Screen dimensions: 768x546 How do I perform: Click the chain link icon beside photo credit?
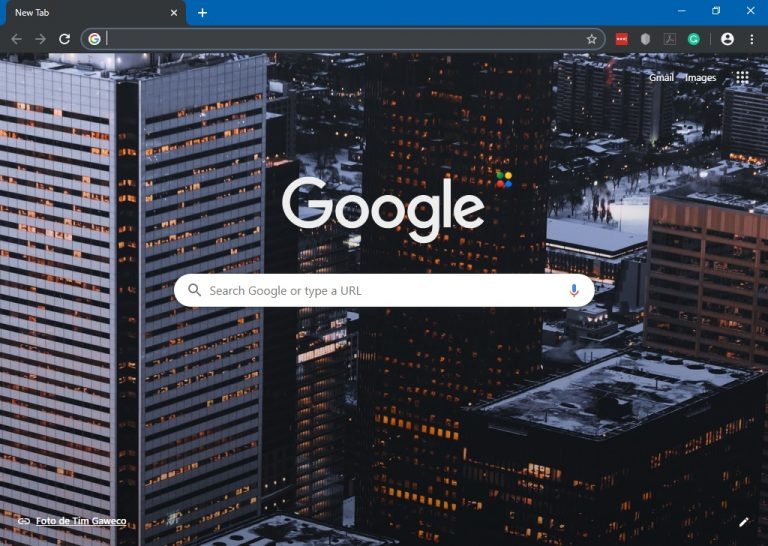coord(24,521)
